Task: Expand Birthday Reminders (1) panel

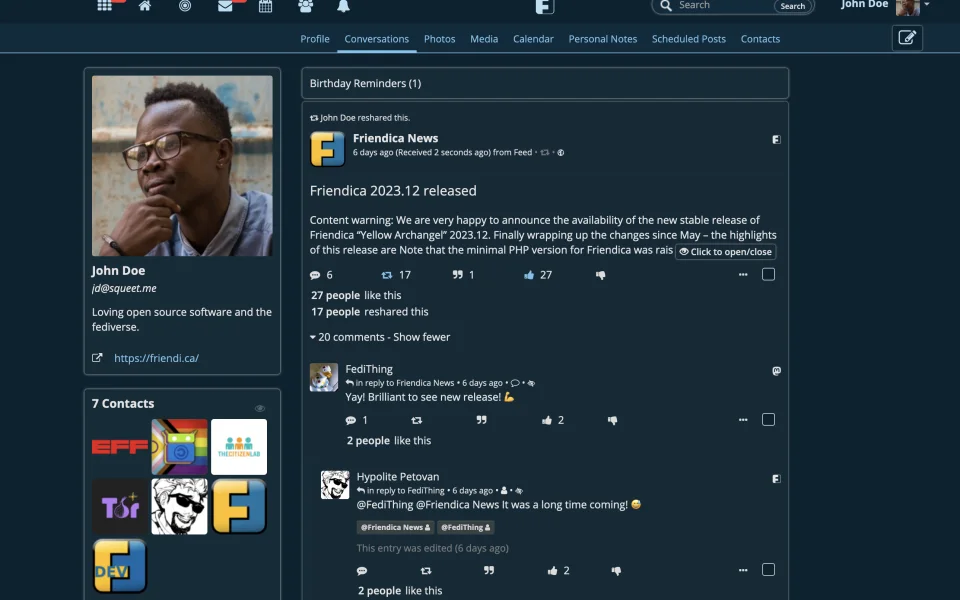Action: [545, 83]
